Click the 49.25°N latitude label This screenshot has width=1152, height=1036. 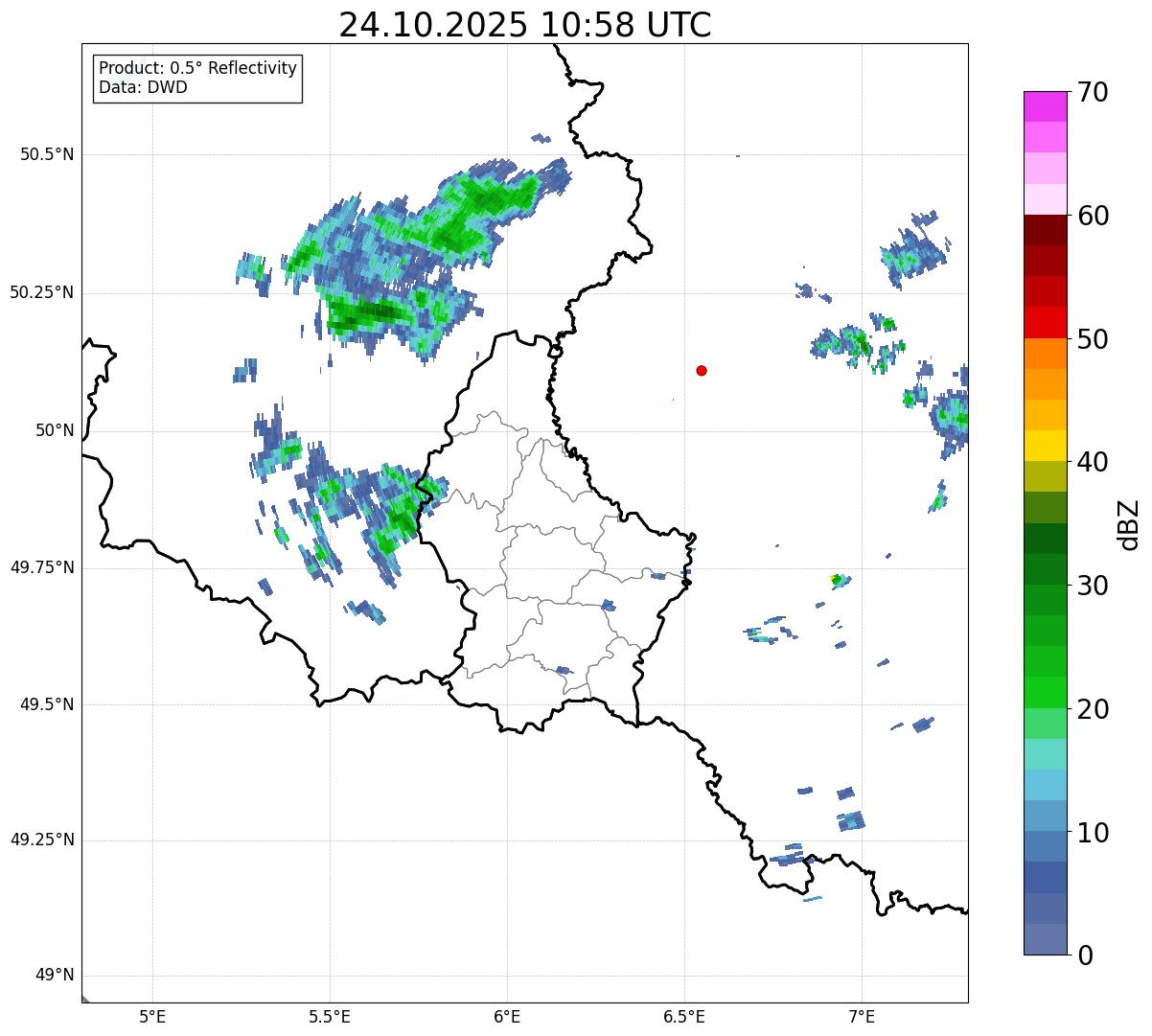click(x=42, y=840)
